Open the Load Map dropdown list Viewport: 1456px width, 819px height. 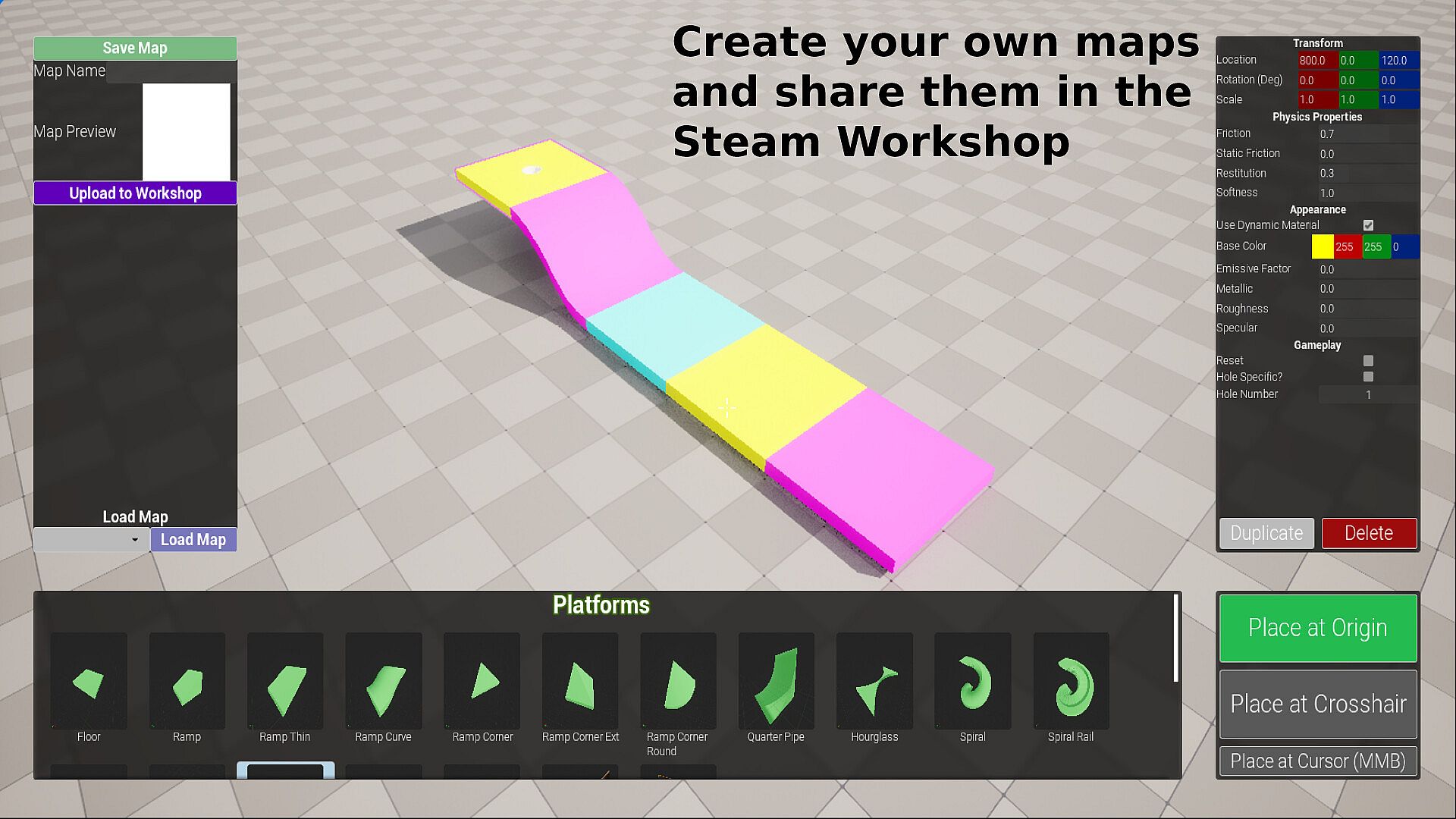click(91, 540)
